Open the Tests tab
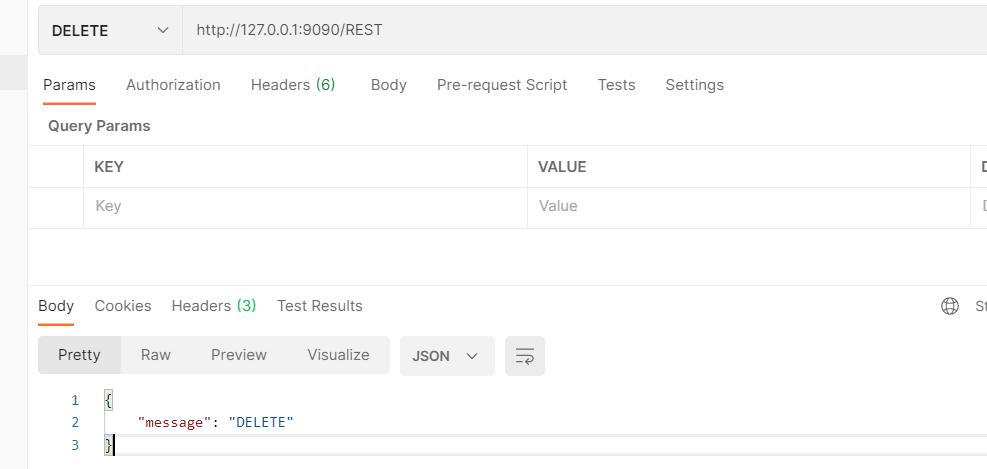The width and height of the screenshot is (987, 469). (x=616, y=85)
